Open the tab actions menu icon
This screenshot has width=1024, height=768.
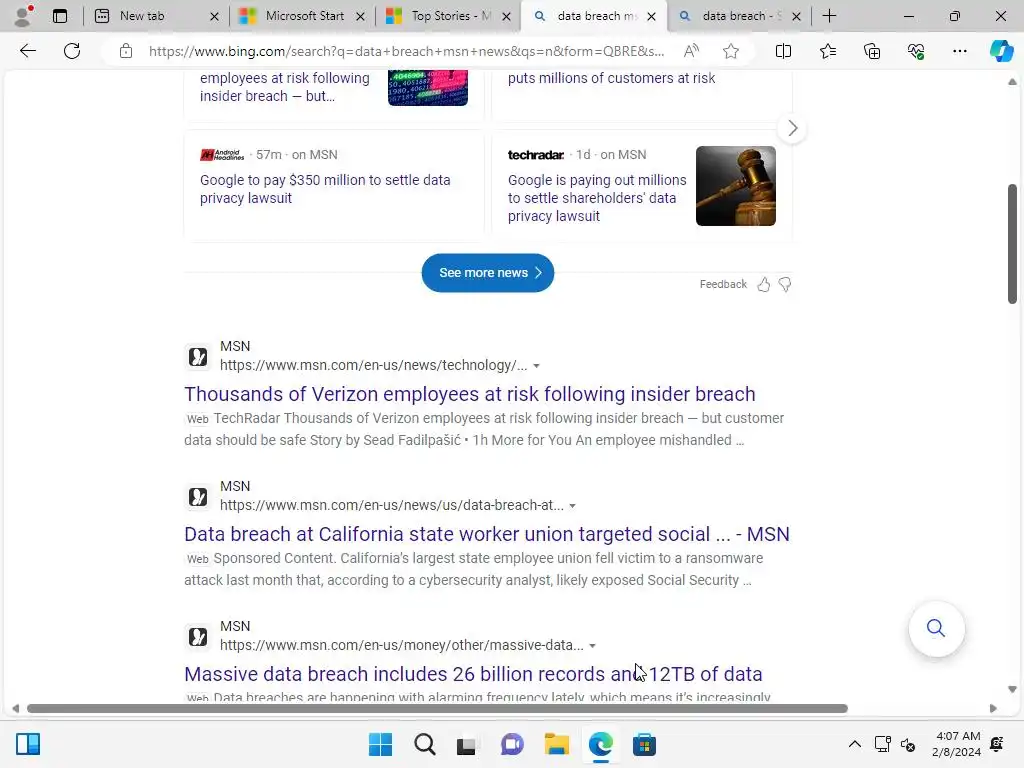60,16
